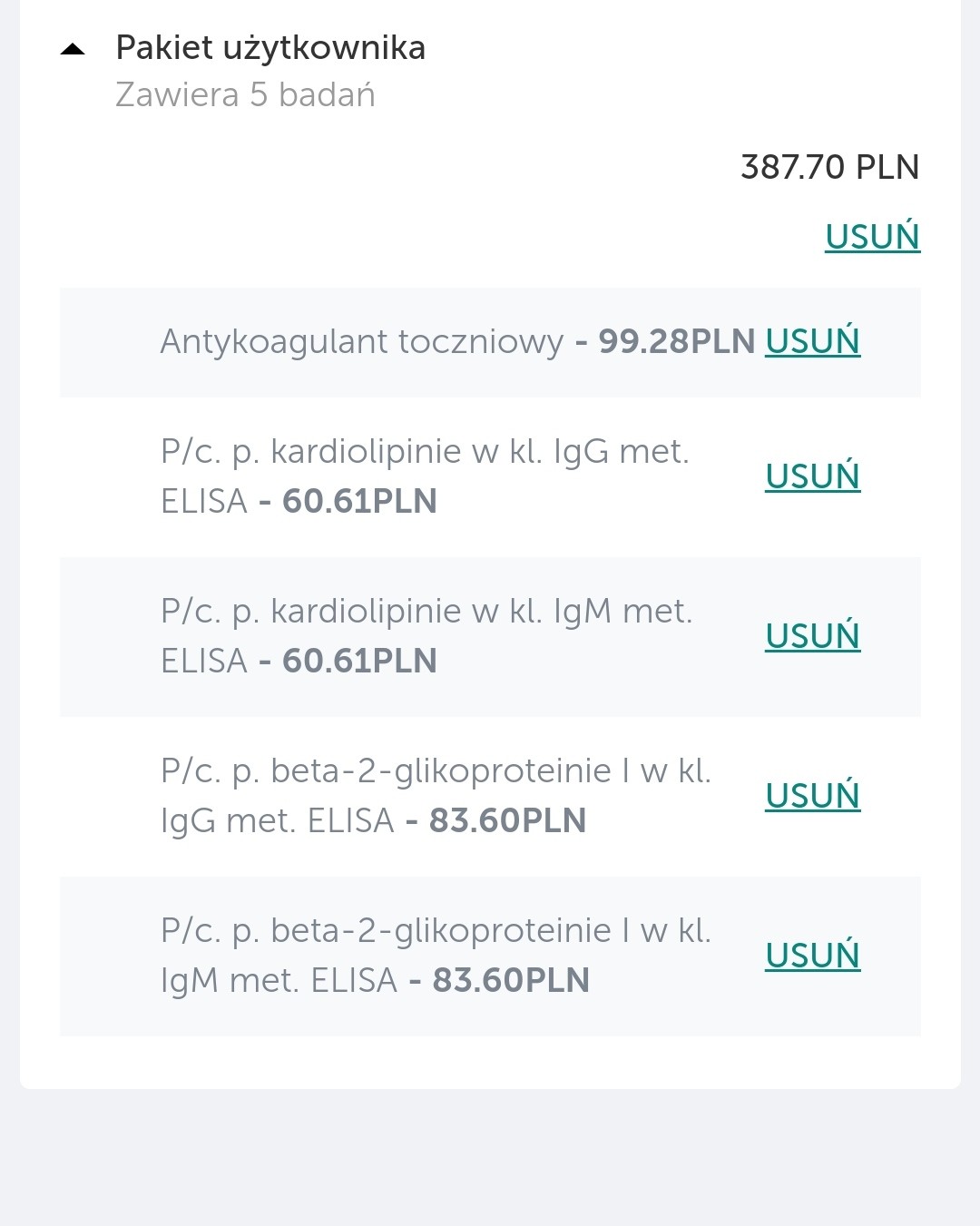Image resolution: width=980 pixels, height=1226 pixels.
Task: Delete the kardiolipinie IgM ELISA test
Action: click(812, 636)
